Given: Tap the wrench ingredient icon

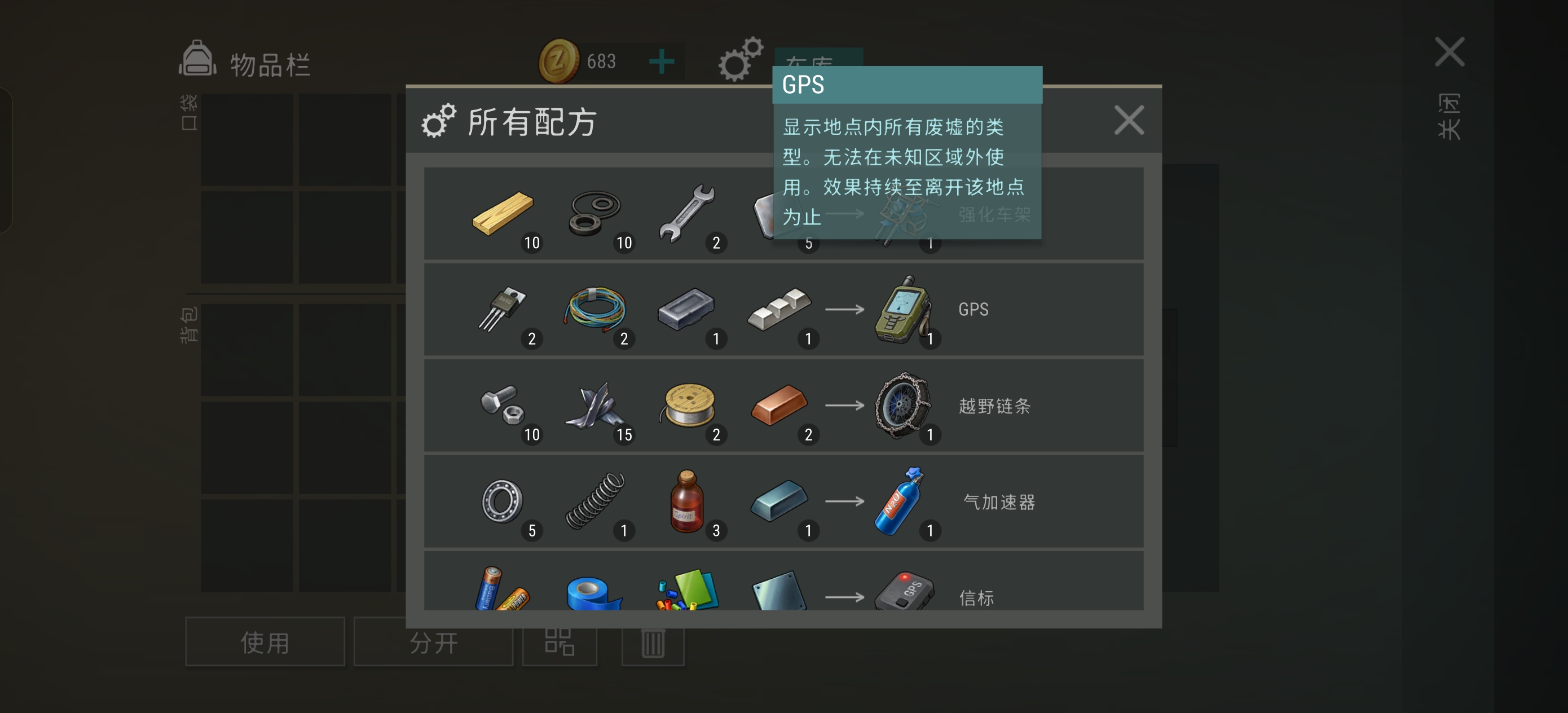Looking at the screenshot, I should click(x=686, y=213).
